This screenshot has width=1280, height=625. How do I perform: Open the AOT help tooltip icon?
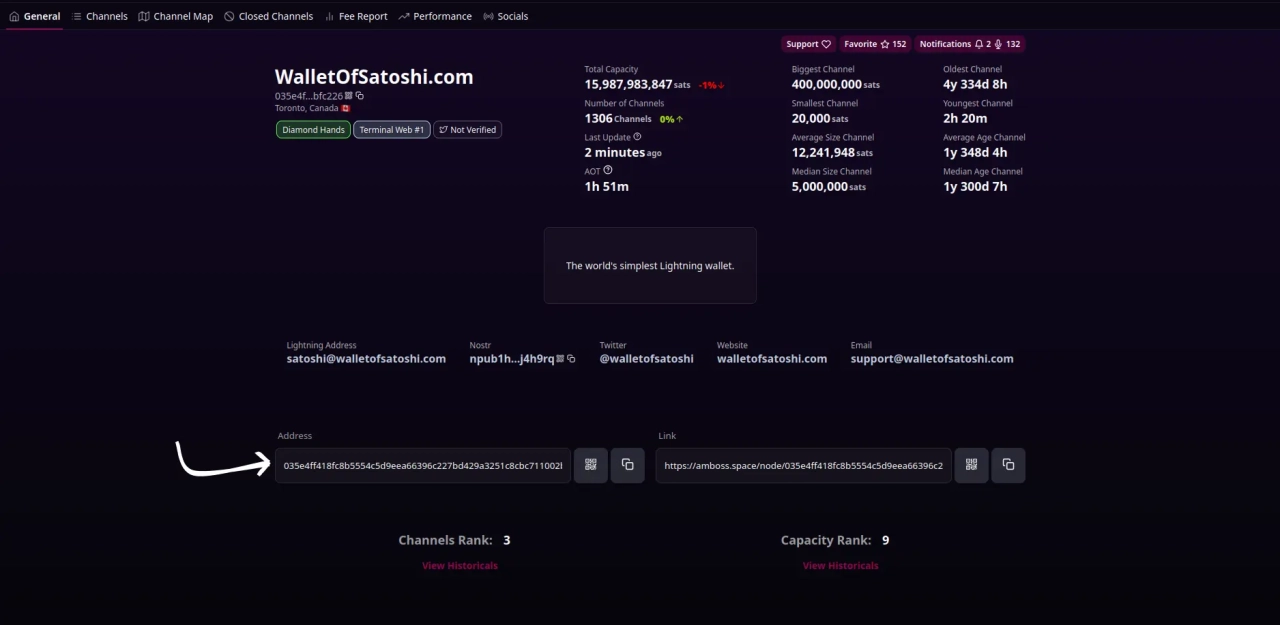point(608,170)
